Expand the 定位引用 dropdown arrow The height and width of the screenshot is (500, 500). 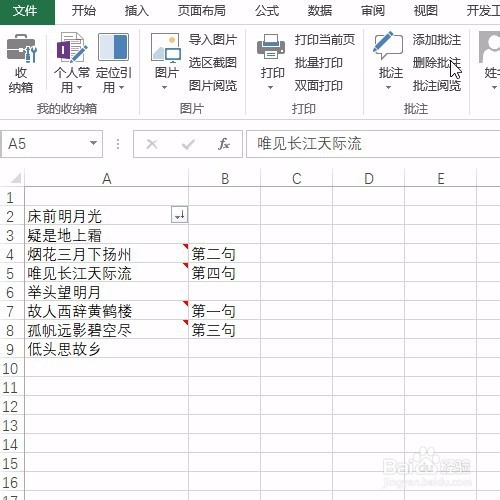click(x=122, y=88)
